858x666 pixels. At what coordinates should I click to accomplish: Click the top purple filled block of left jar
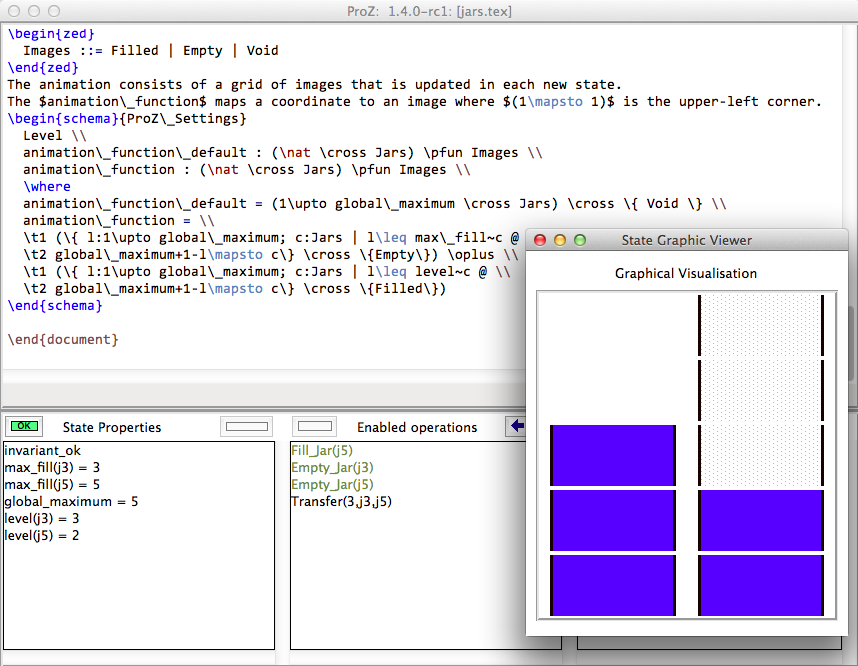coord(613,455)
